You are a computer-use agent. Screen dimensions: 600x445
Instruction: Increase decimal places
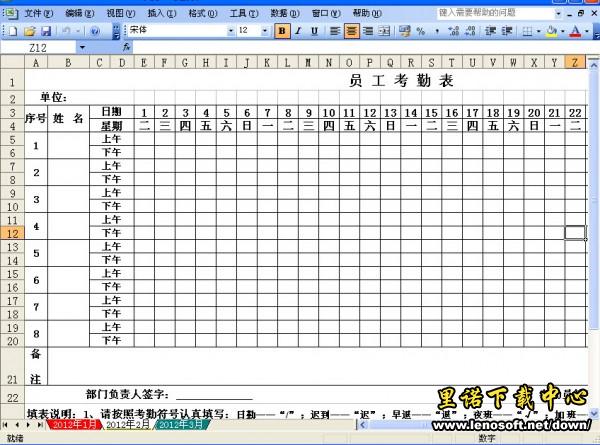pos(453,31)
